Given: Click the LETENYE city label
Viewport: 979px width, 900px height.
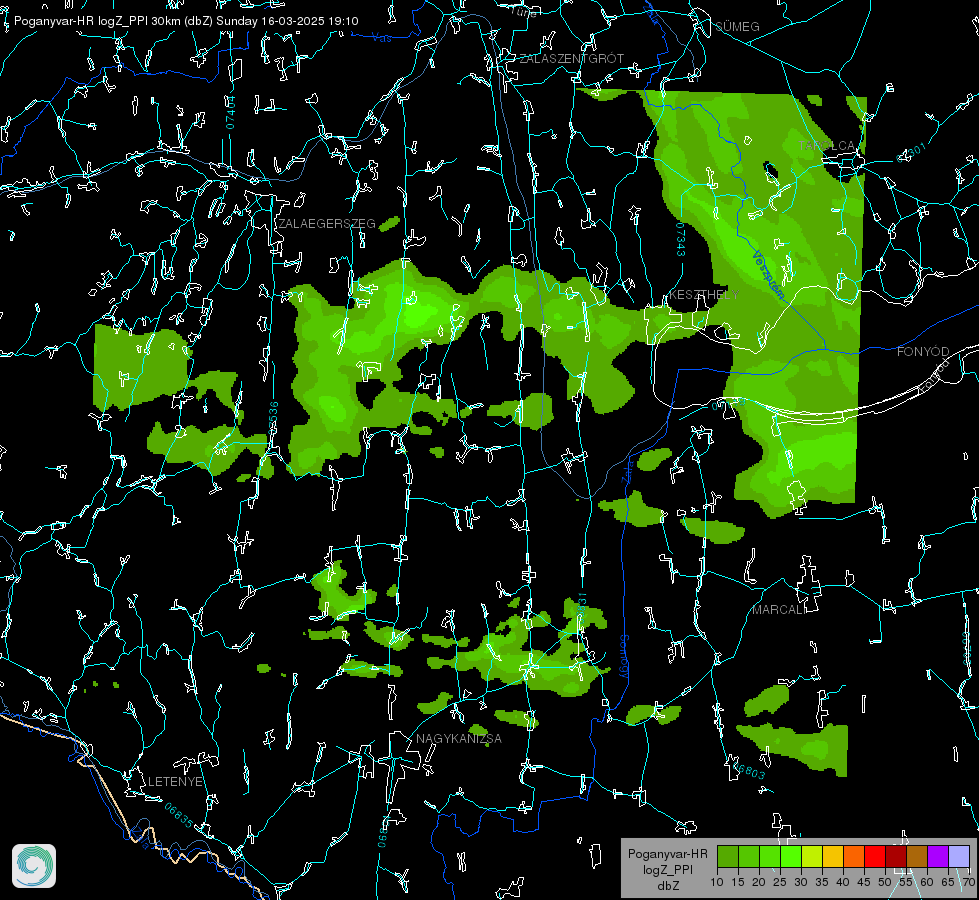Looking at the screenshot, I should (x=175, y=782).
